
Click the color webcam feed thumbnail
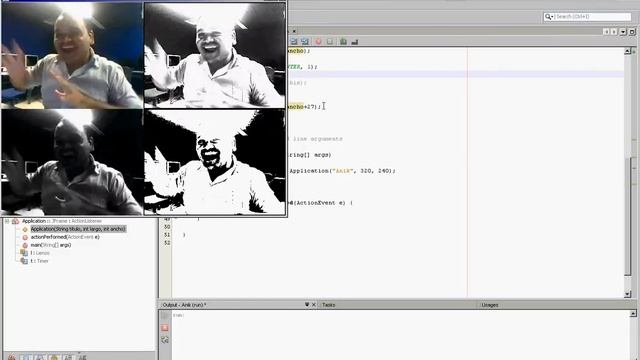tap(72, 55)
